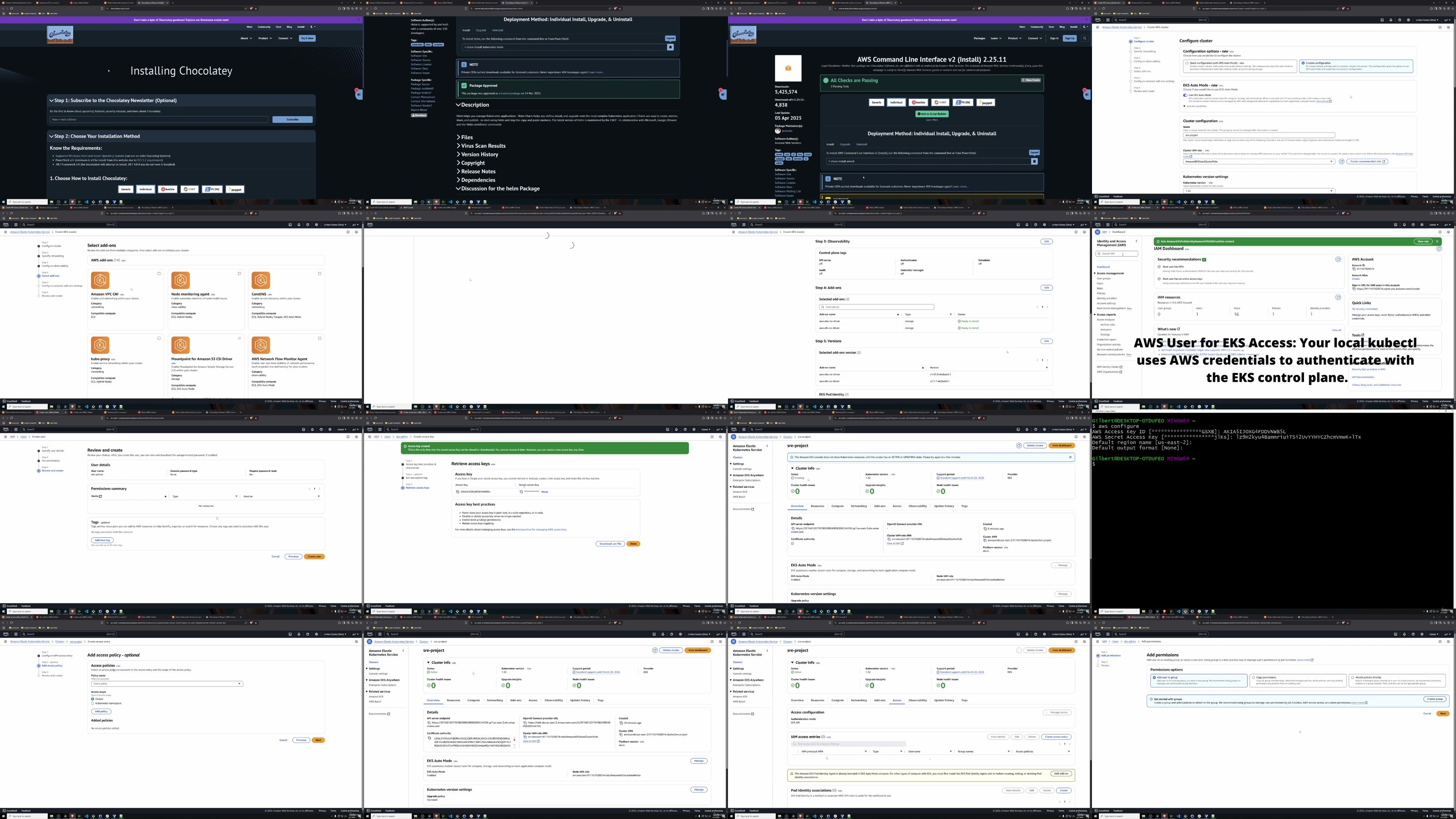Open the Kubernetes version 1.32 dropdown

[x=1259, y=191]
